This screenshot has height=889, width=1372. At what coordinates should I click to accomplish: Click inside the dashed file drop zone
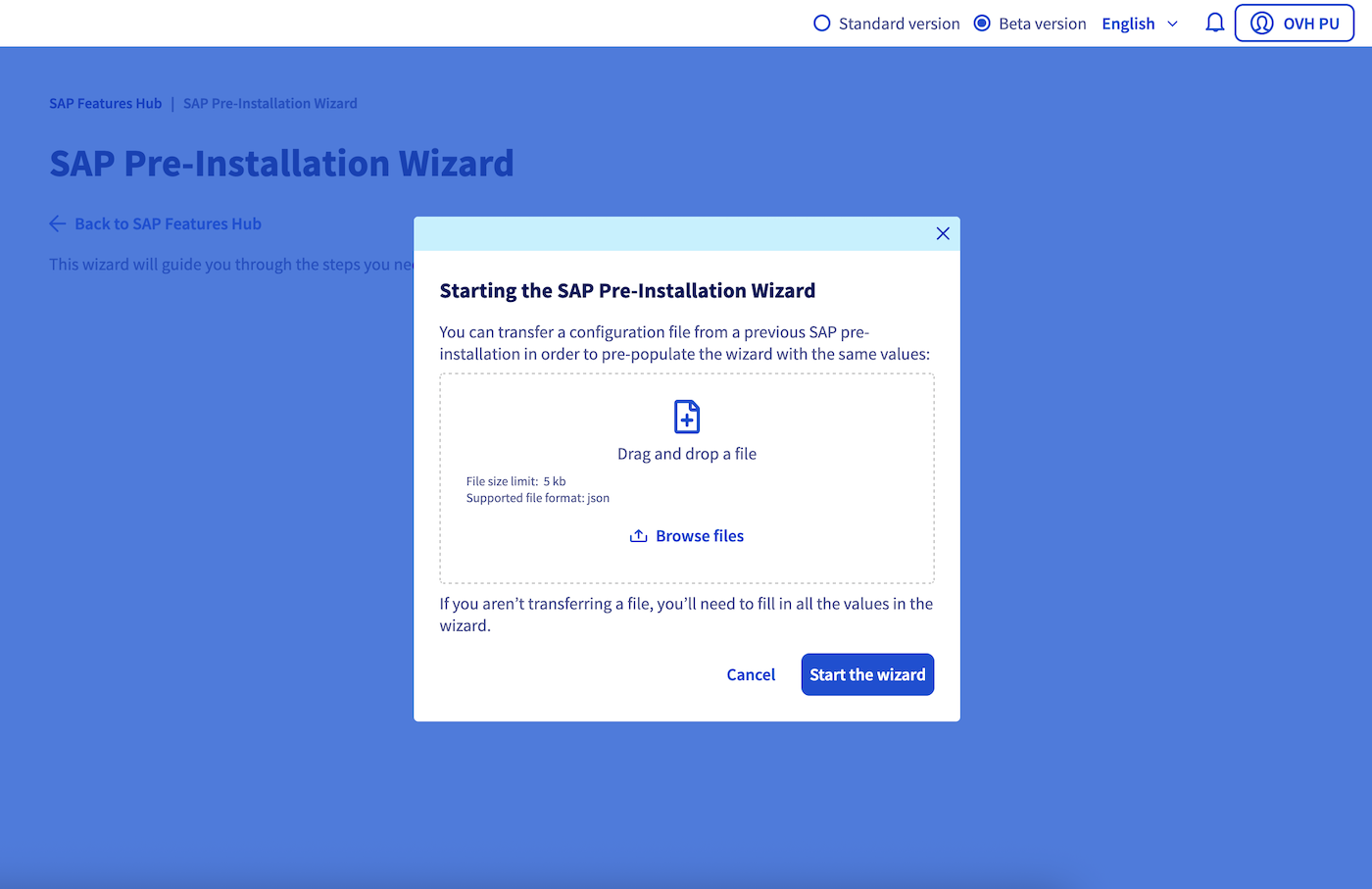(686, 478)
